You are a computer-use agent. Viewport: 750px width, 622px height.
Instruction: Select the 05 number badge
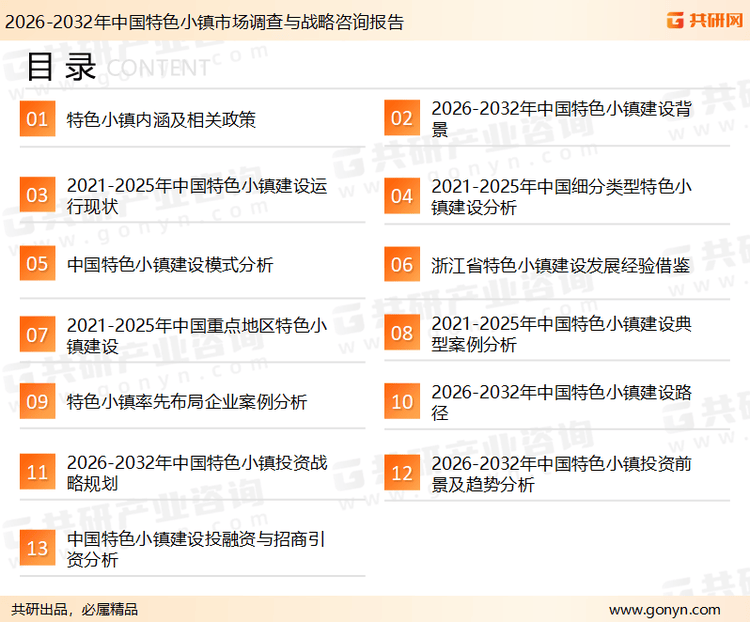coord(37,265)
